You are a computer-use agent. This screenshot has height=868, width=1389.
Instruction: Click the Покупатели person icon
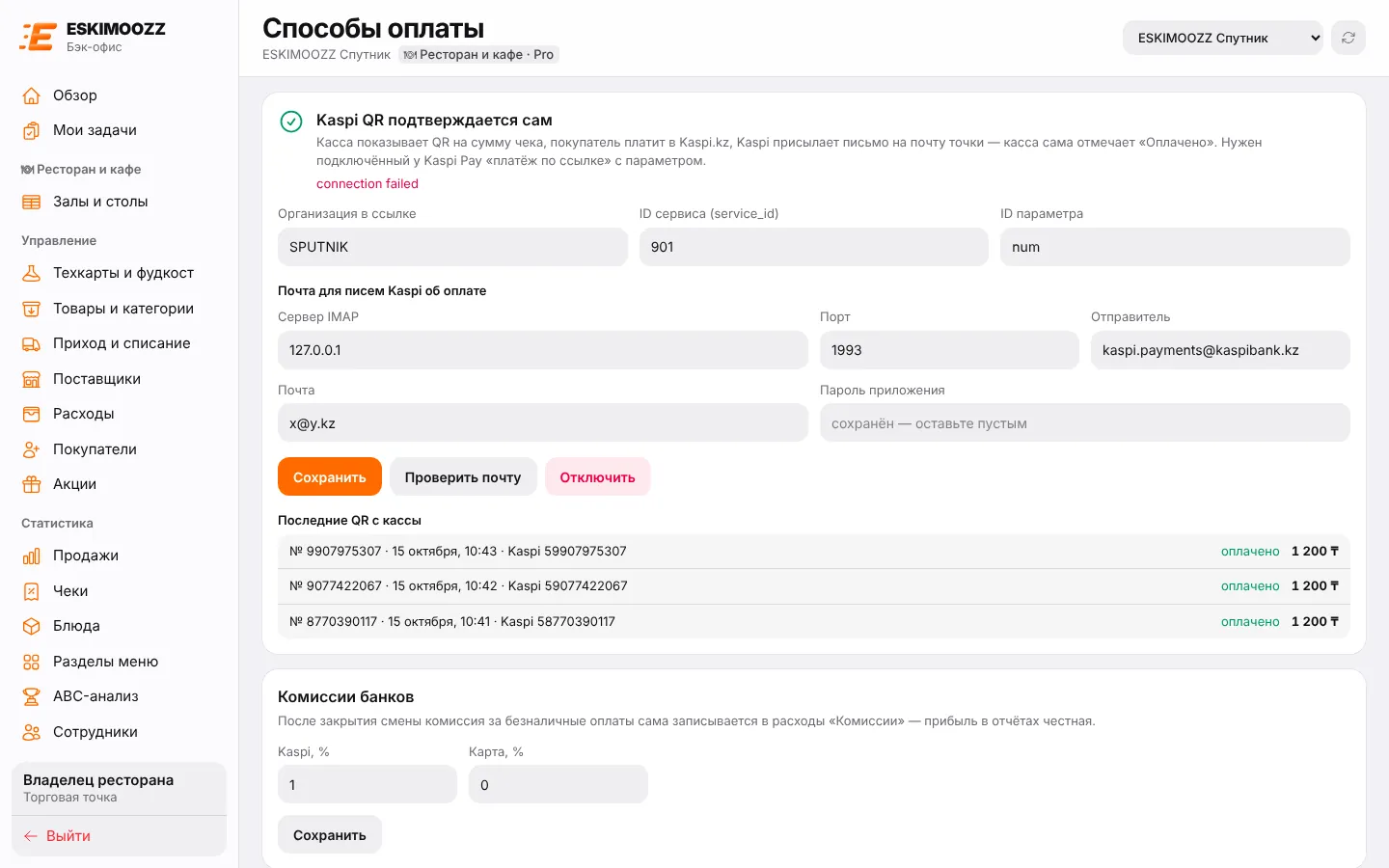[32, 449]
